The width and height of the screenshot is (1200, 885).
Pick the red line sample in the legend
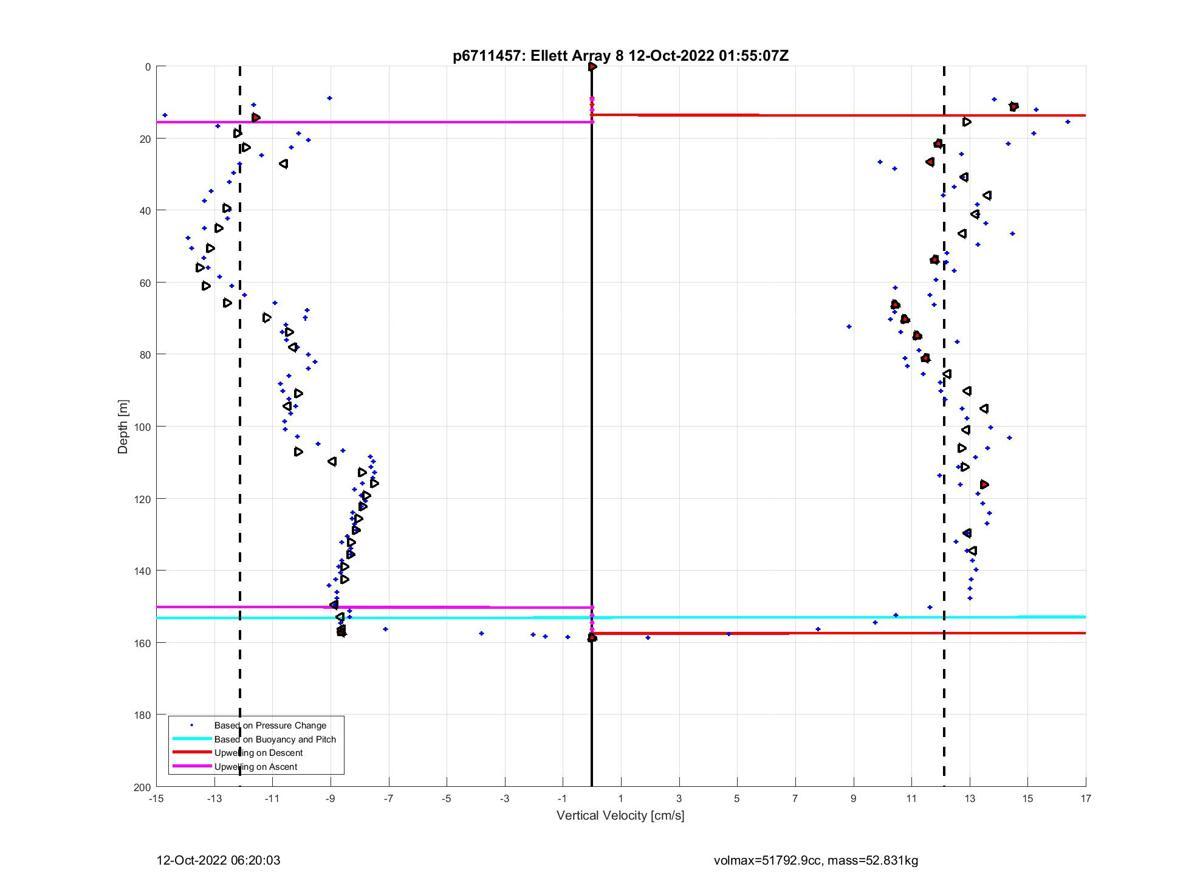pyautogui.click(x=191, y=752)
